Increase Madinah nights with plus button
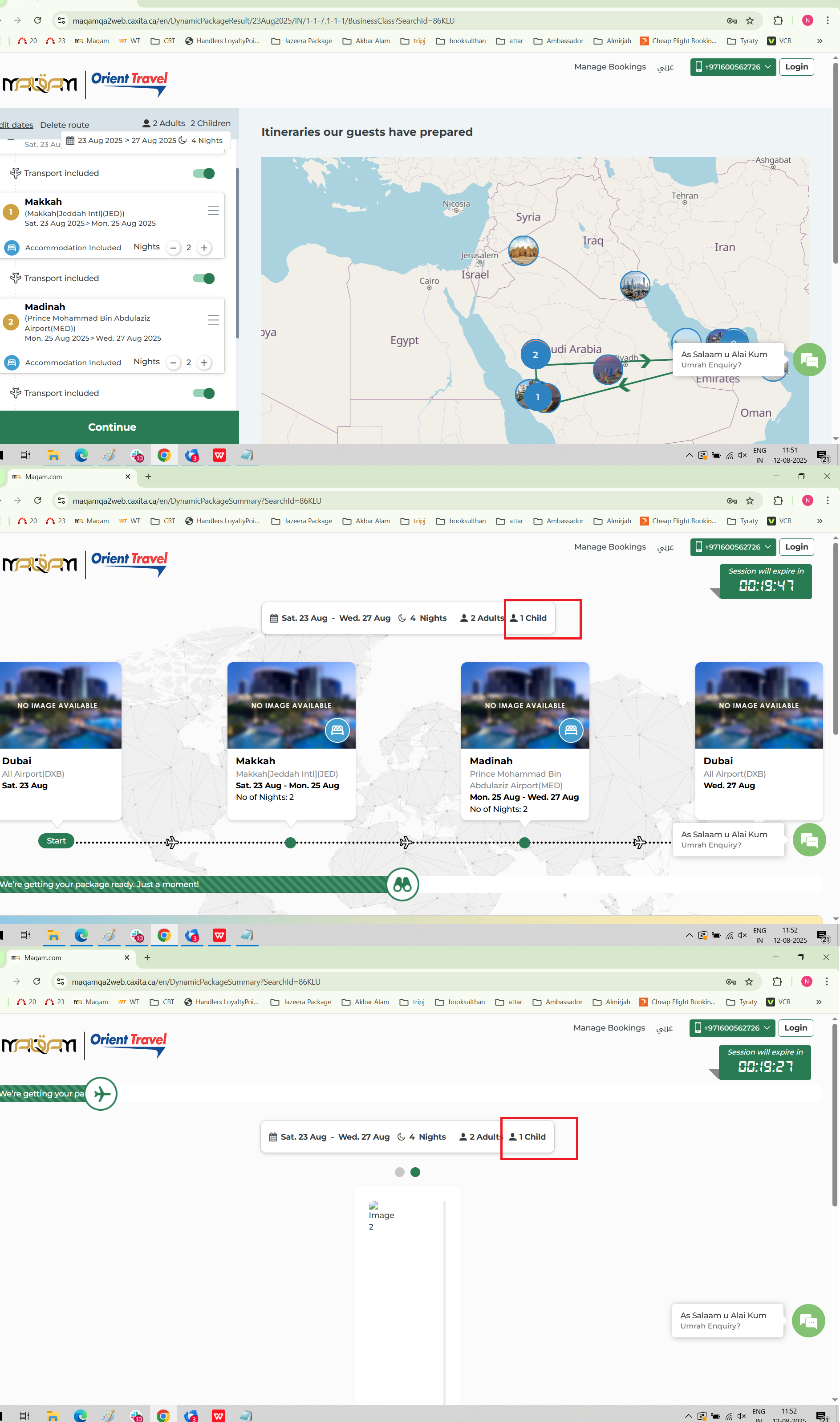 point(204,363)
